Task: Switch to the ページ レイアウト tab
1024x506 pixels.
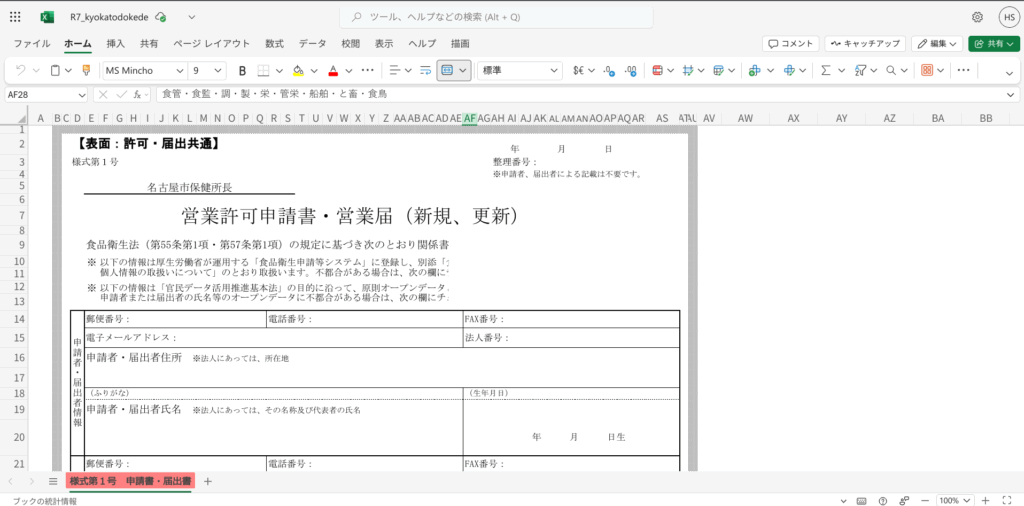Action: tap(212, 44)
